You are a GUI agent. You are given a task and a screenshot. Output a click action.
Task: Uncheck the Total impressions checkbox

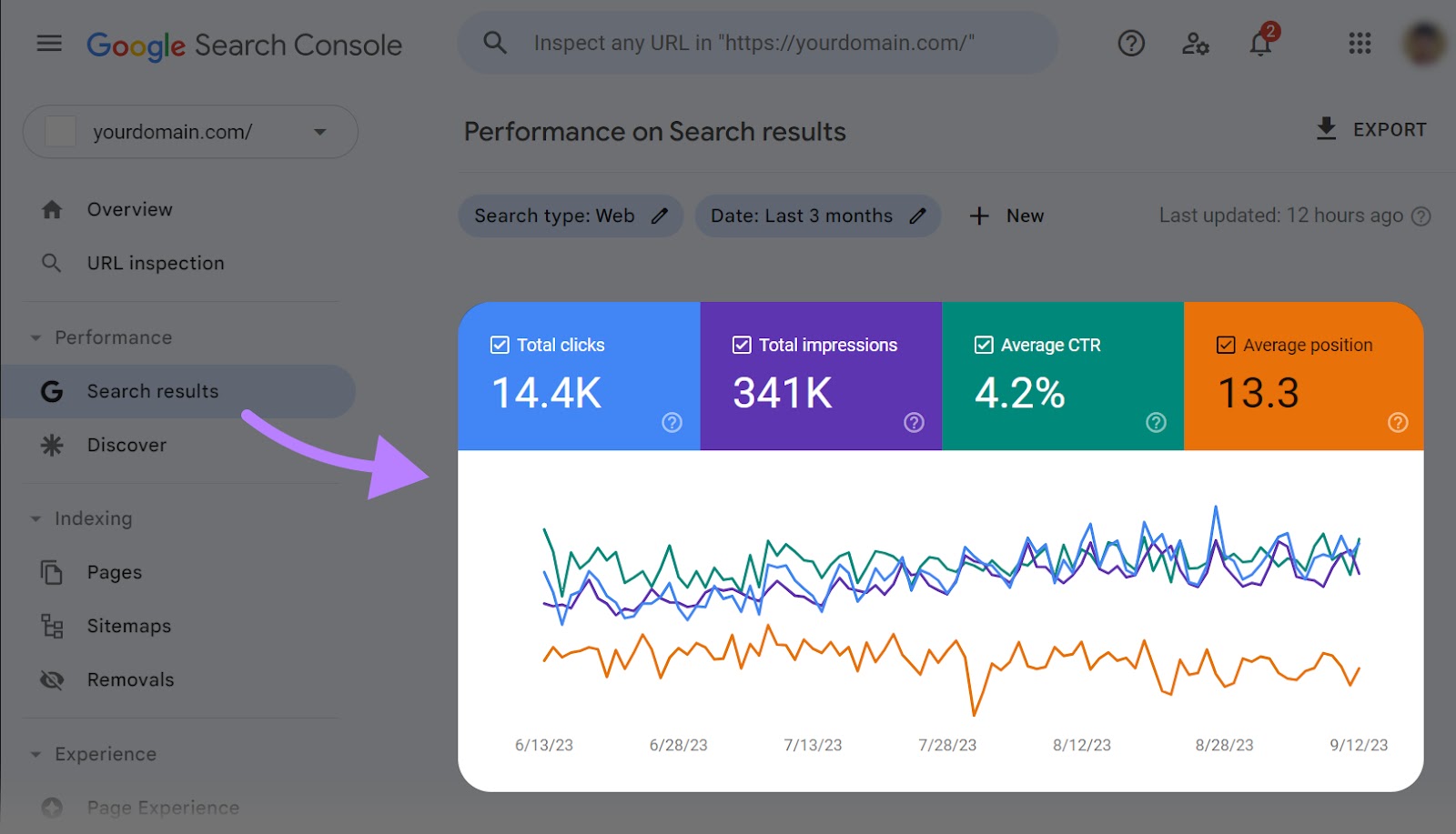[742, 345]
